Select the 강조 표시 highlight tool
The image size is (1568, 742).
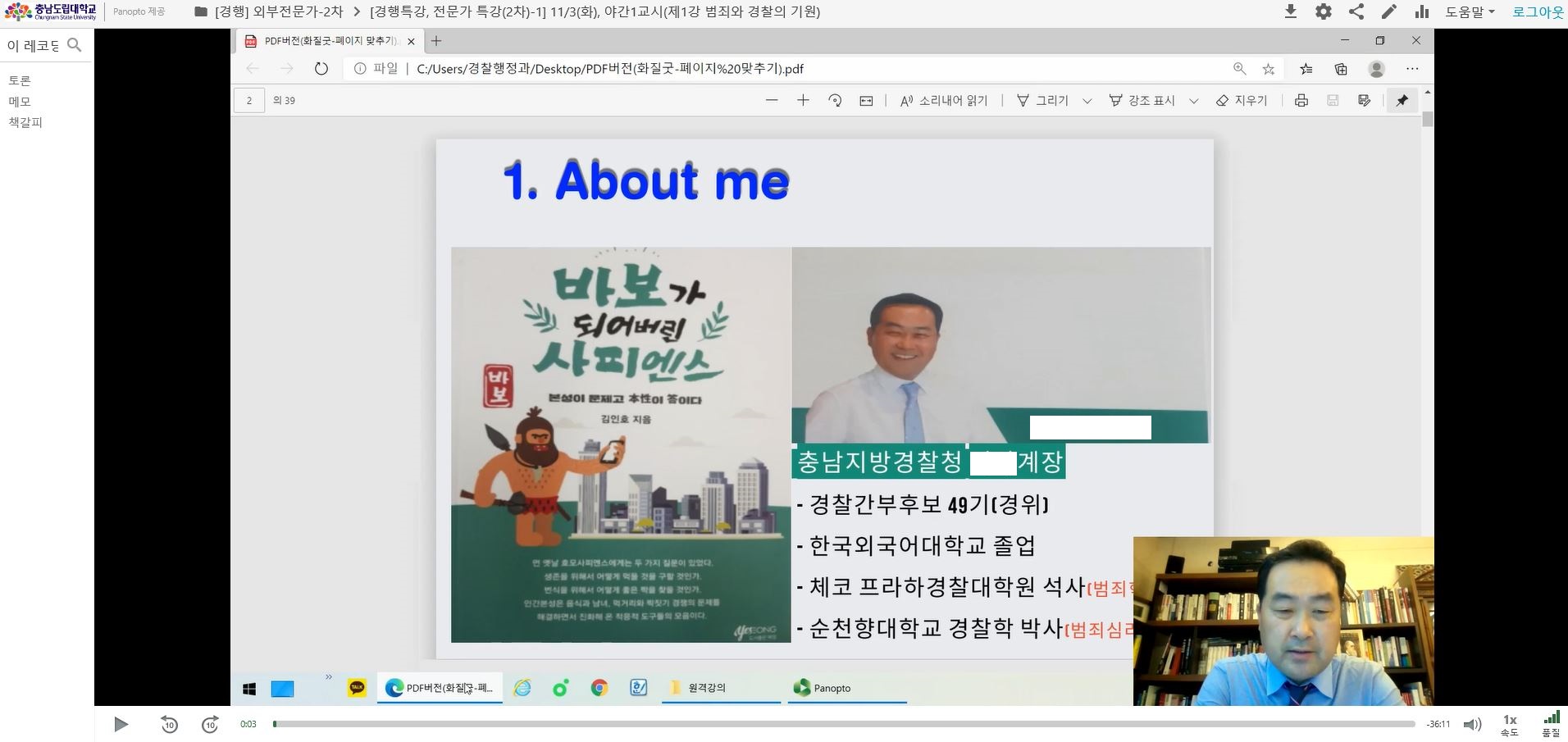click(1142, 100)
